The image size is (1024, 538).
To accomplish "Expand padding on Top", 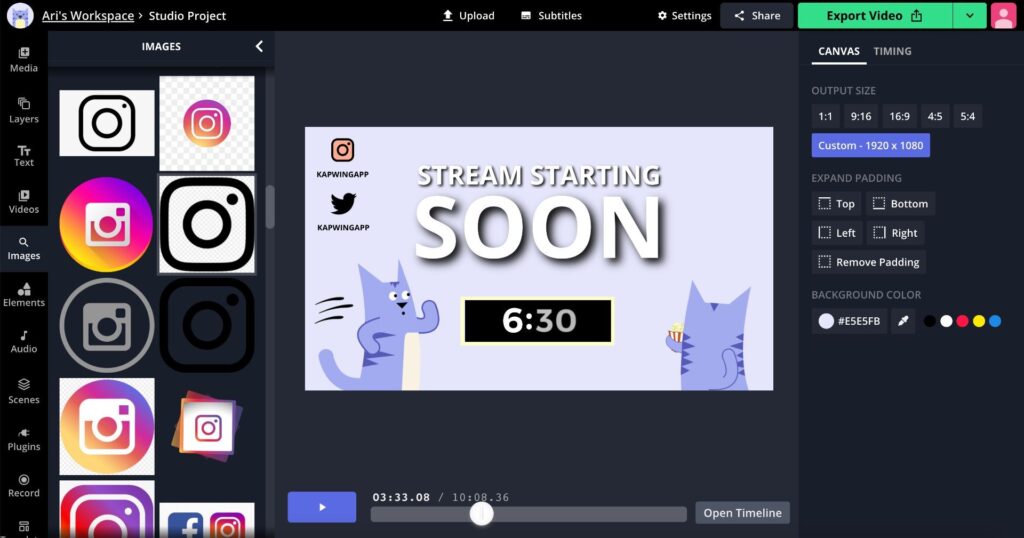I will click(x=837, y=204).
